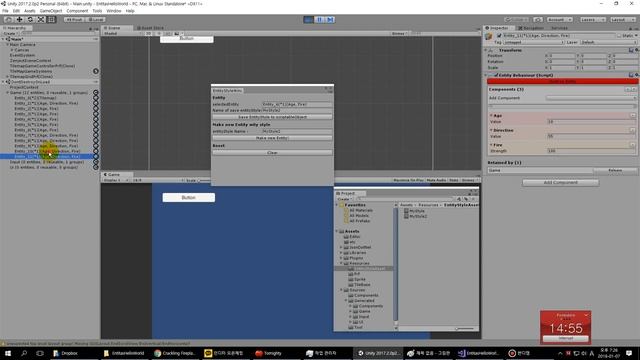Open the Tag dropdown in Inspector

pyautogui.click(x=533, y=42)
